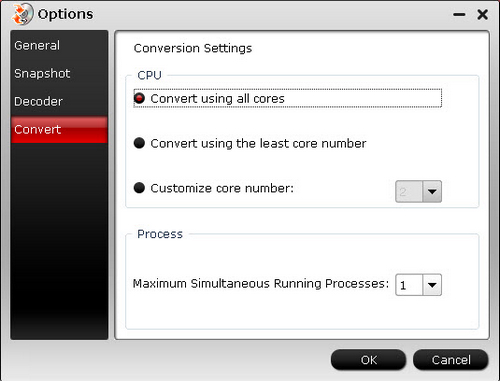The width and height of the screenshot is (500, 381).
Task: Confirm settings with the OK button
Action: pyautogui.click(x=368, y=360)
